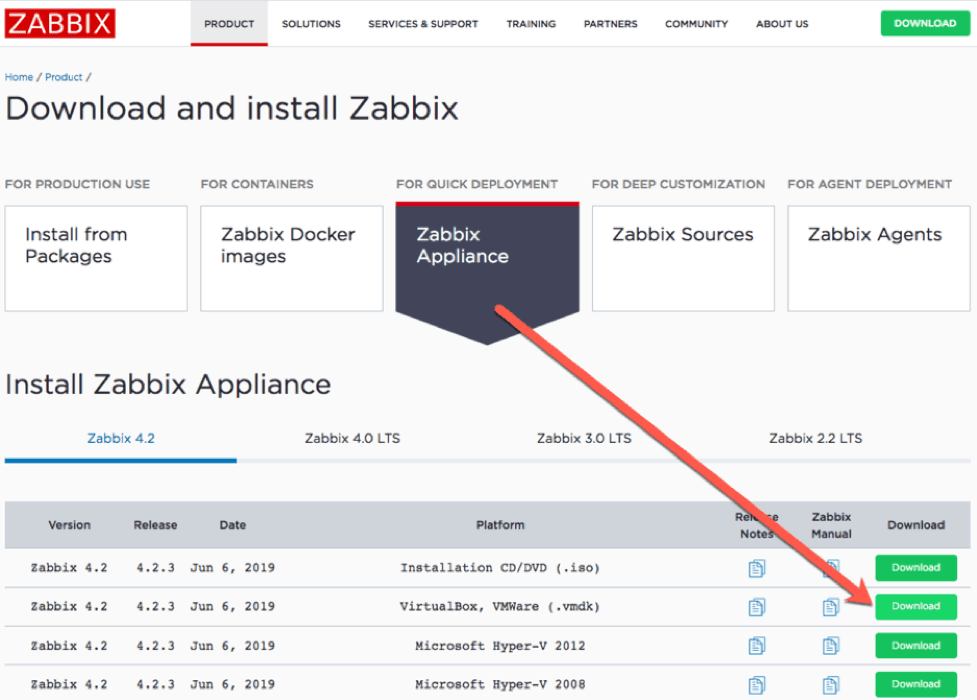Open the Services & Support menu
Screen dimensions: 977x700
423,24
